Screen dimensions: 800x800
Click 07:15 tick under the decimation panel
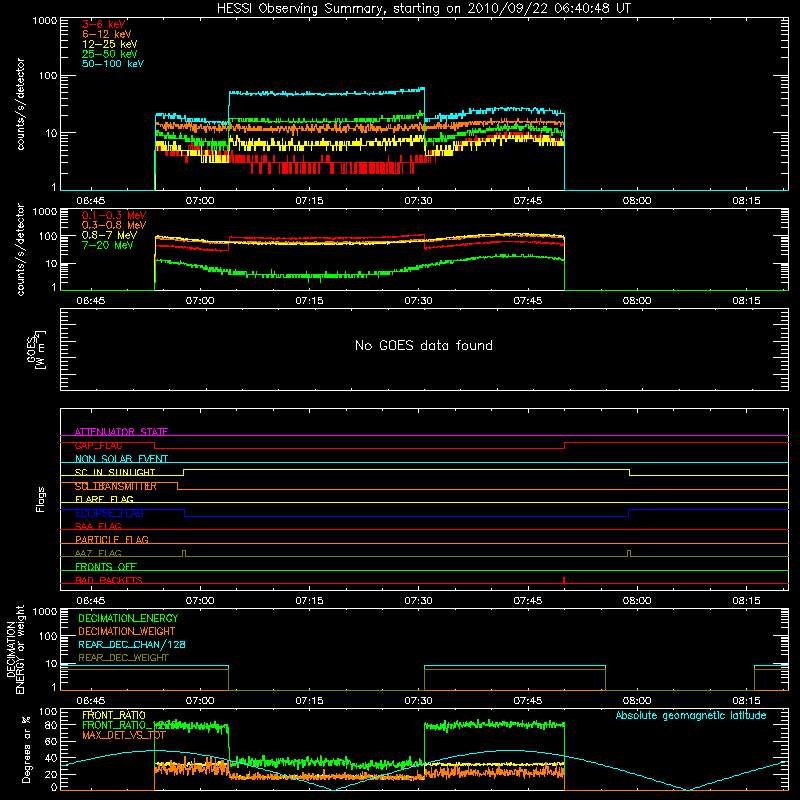309,701
